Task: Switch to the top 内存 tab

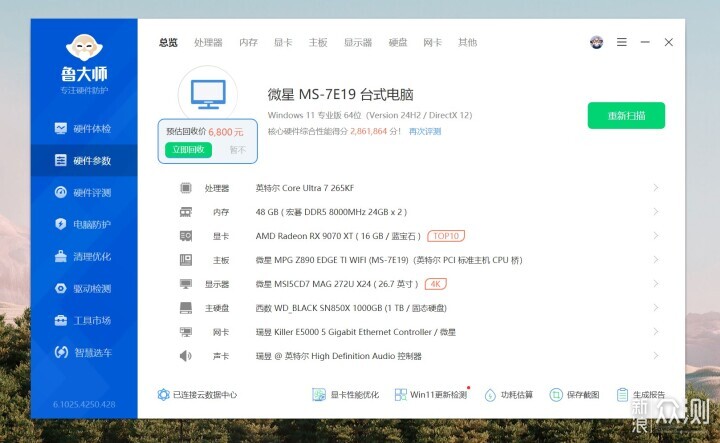Action: point(248,43)
